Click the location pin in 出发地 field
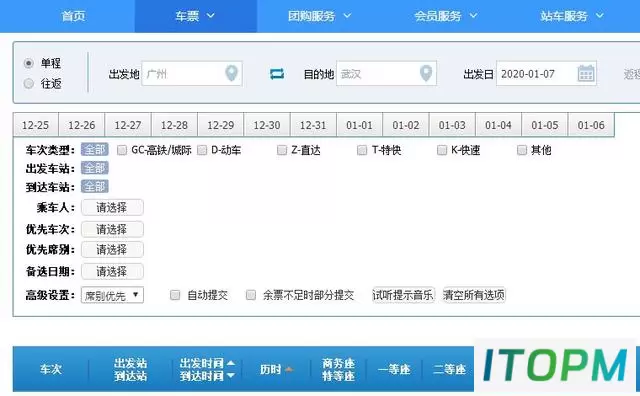 coord(231,73)
